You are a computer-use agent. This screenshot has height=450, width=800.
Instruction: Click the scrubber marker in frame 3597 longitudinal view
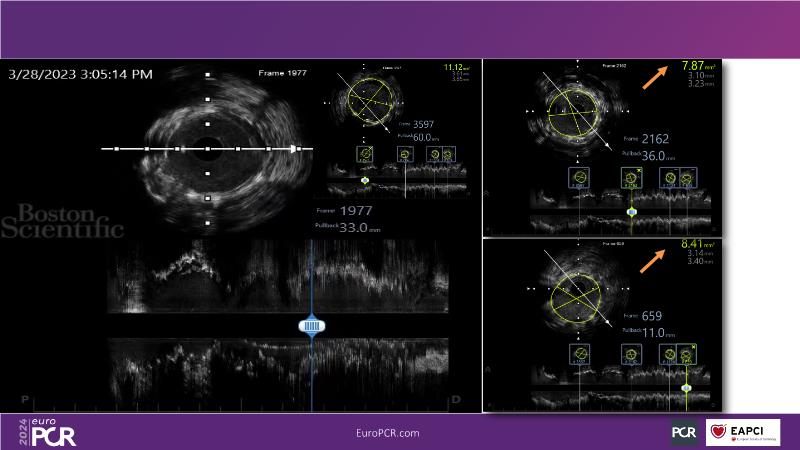365,182
